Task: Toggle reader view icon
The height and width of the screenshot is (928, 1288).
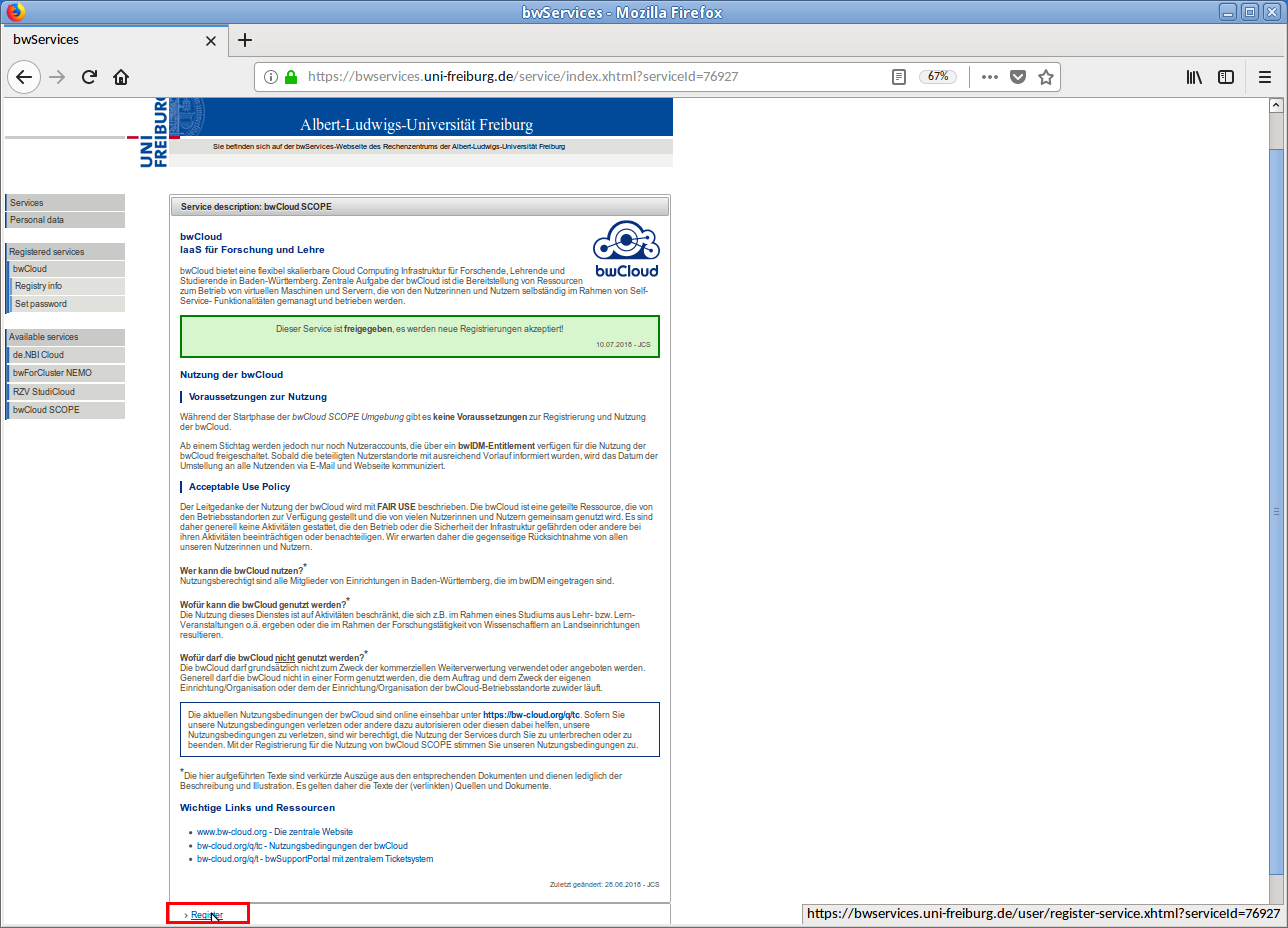Action: click(899, 77)
